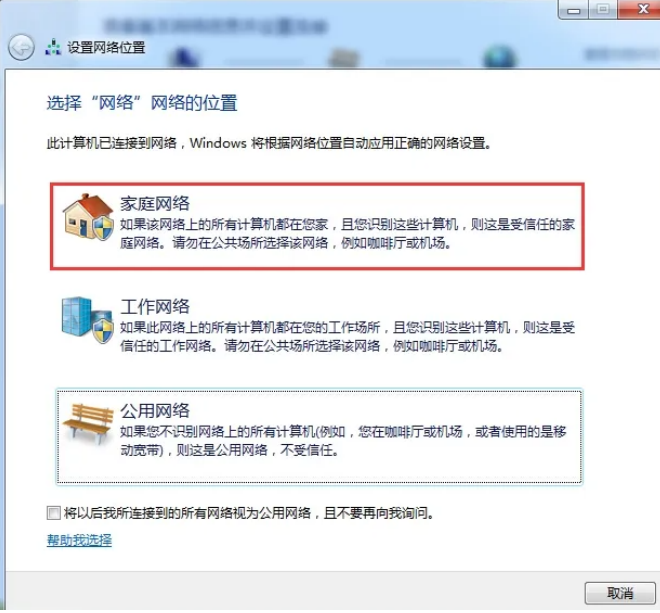Go back using the round arrow button
Screen dimensions: 660x613
pyautogui.click(x=21, y=47)
